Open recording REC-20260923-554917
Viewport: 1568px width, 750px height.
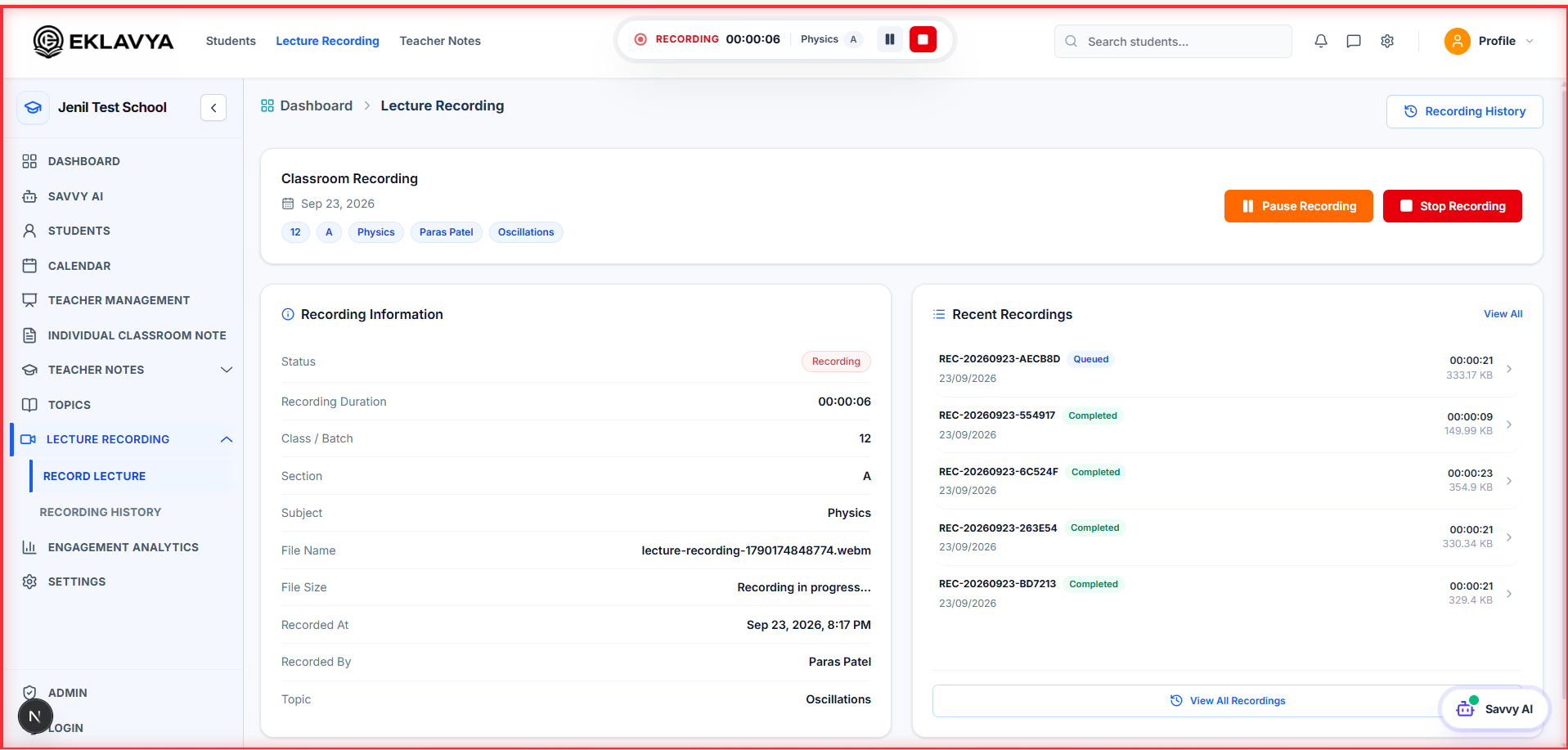996,415
